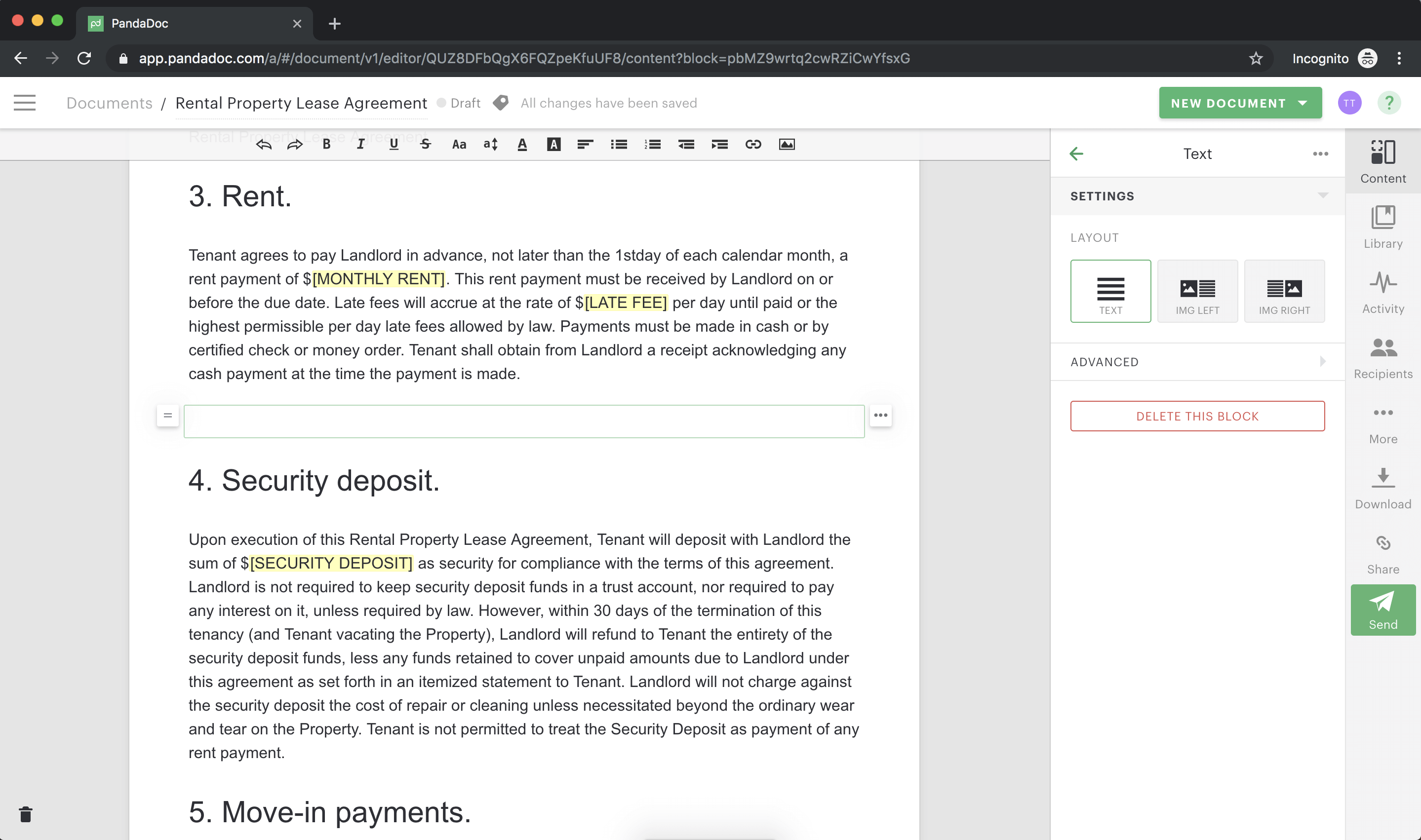The height and width of the screenshot is (840, 1421).
Task: Open the Aa font style menu
Action: [459, 144]
